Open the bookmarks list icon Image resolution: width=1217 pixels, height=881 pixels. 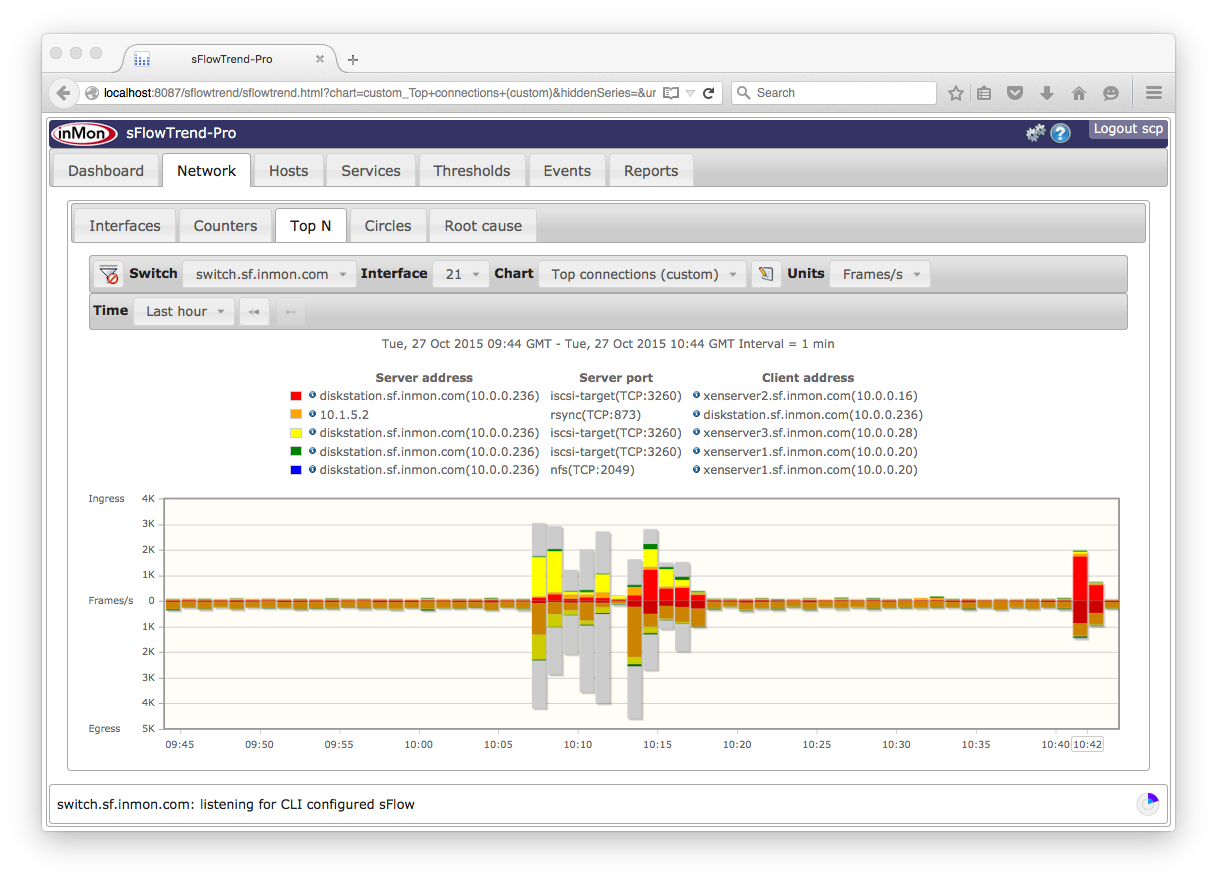click(984, 93)
